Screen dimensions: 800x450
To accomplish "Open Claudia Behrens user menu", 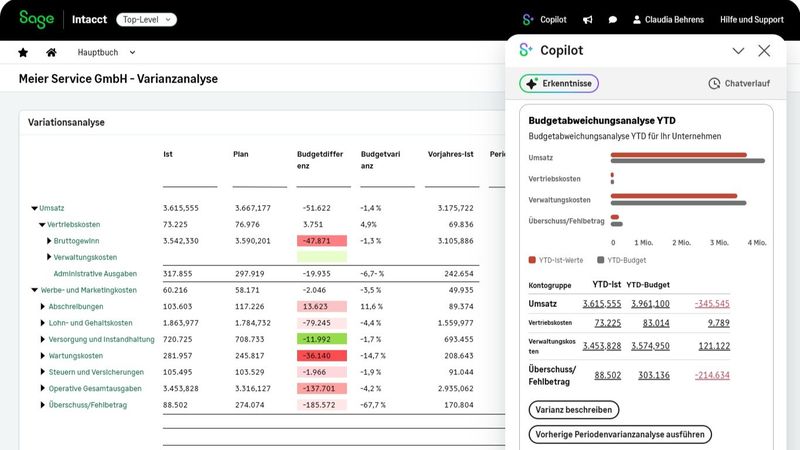I will click(x=668, y=19).
